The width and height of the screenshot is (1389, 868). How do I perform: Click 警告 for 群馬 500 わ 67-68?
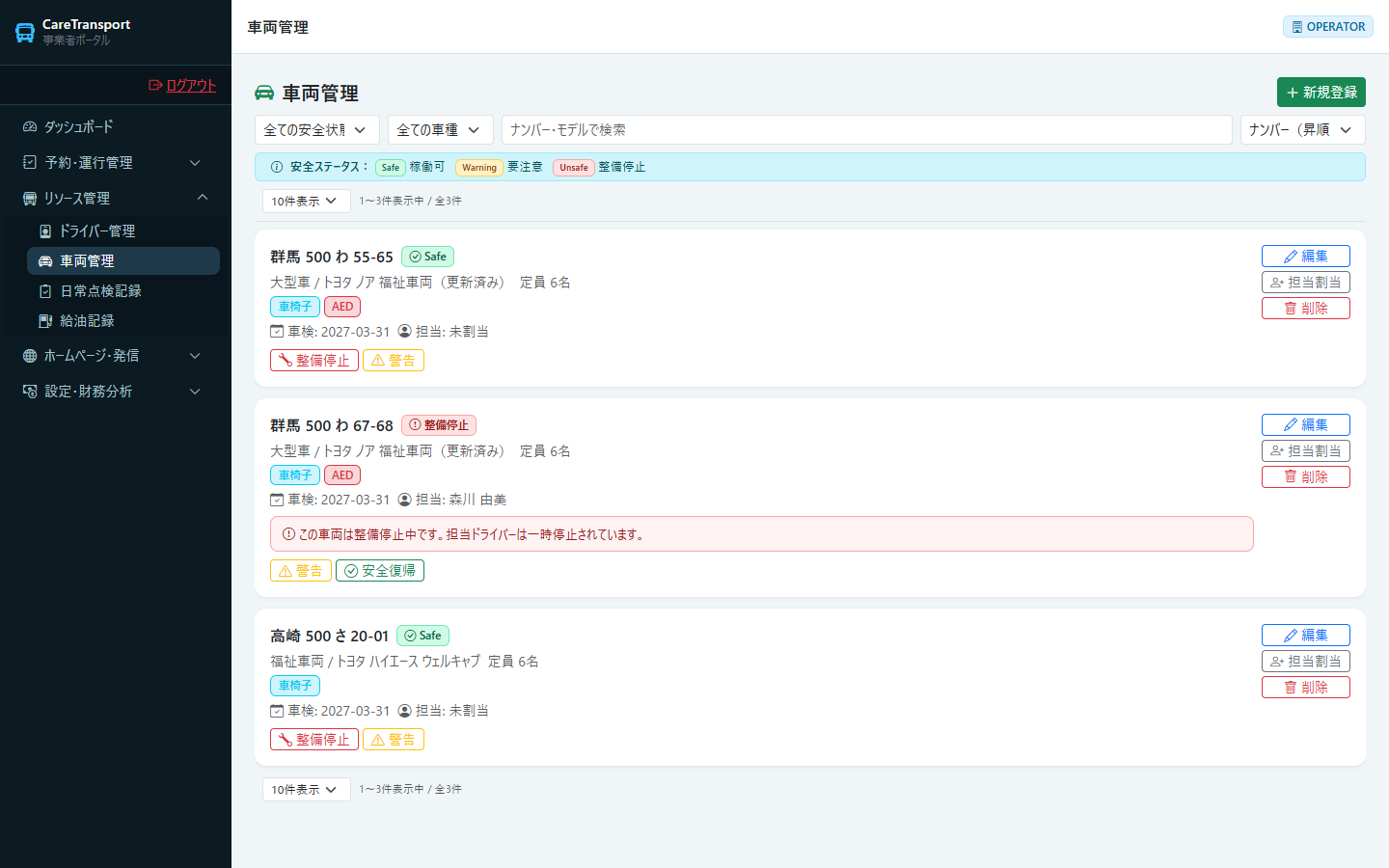pyautogui.click(x=301, y=570)
